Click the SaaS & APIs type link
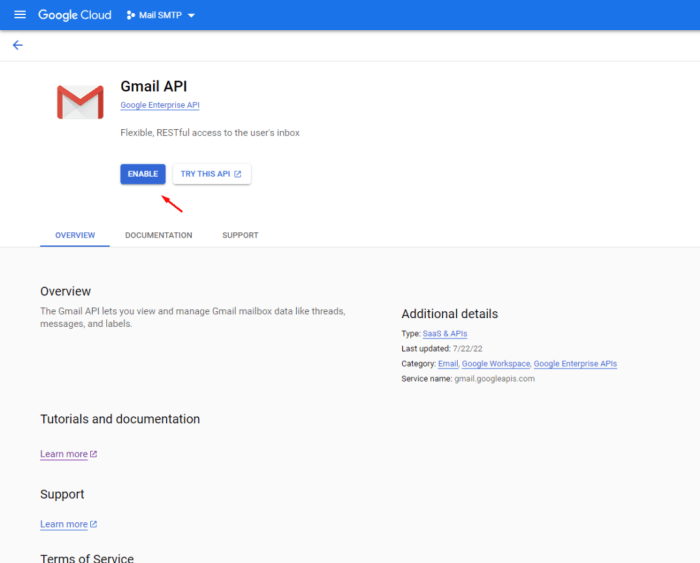The height and width of the screenshot is (563, 700). [445, 333]
